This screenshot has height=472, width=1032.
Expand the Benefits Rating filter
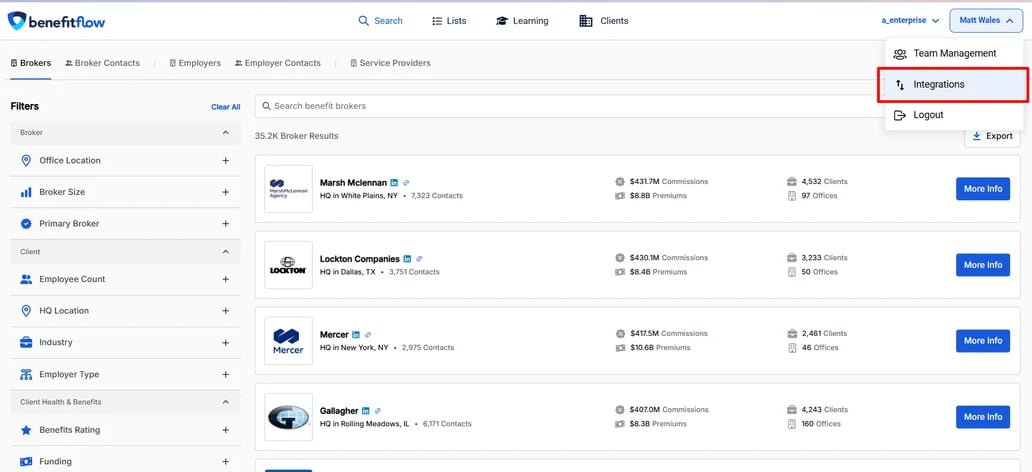point(226,430)
